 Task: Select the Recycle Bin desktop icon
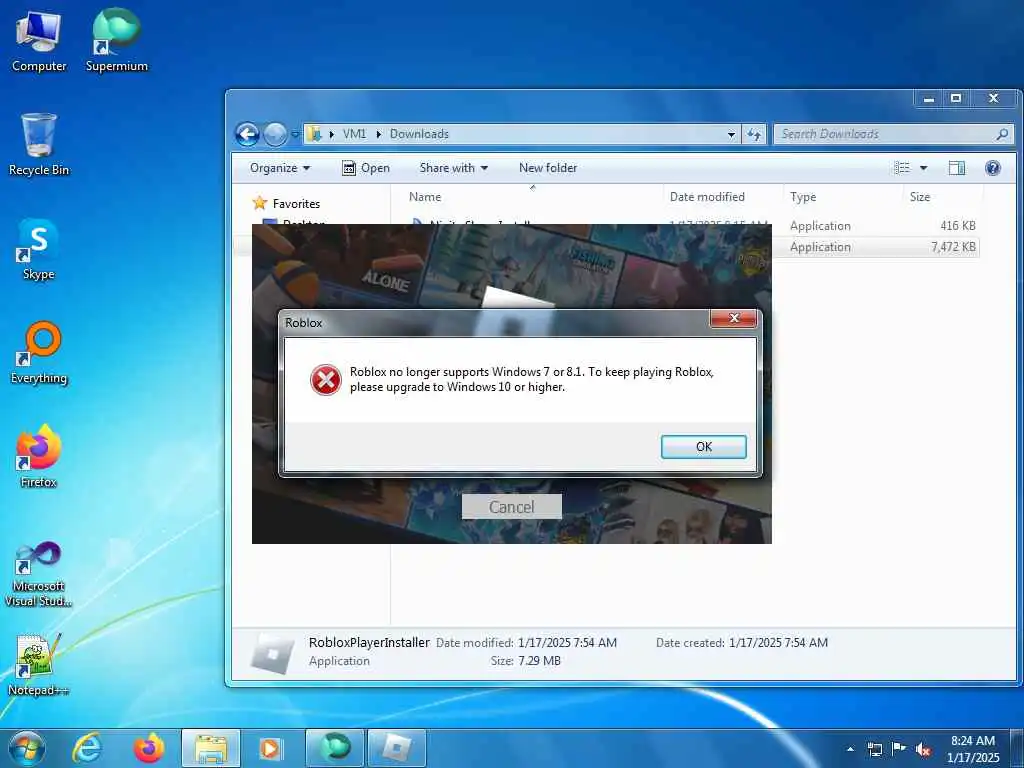(x=39, y=144)
